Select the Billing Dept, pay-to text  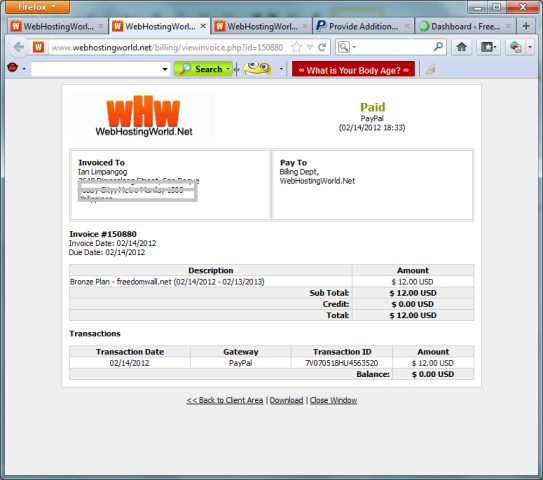tap(299, 172)
